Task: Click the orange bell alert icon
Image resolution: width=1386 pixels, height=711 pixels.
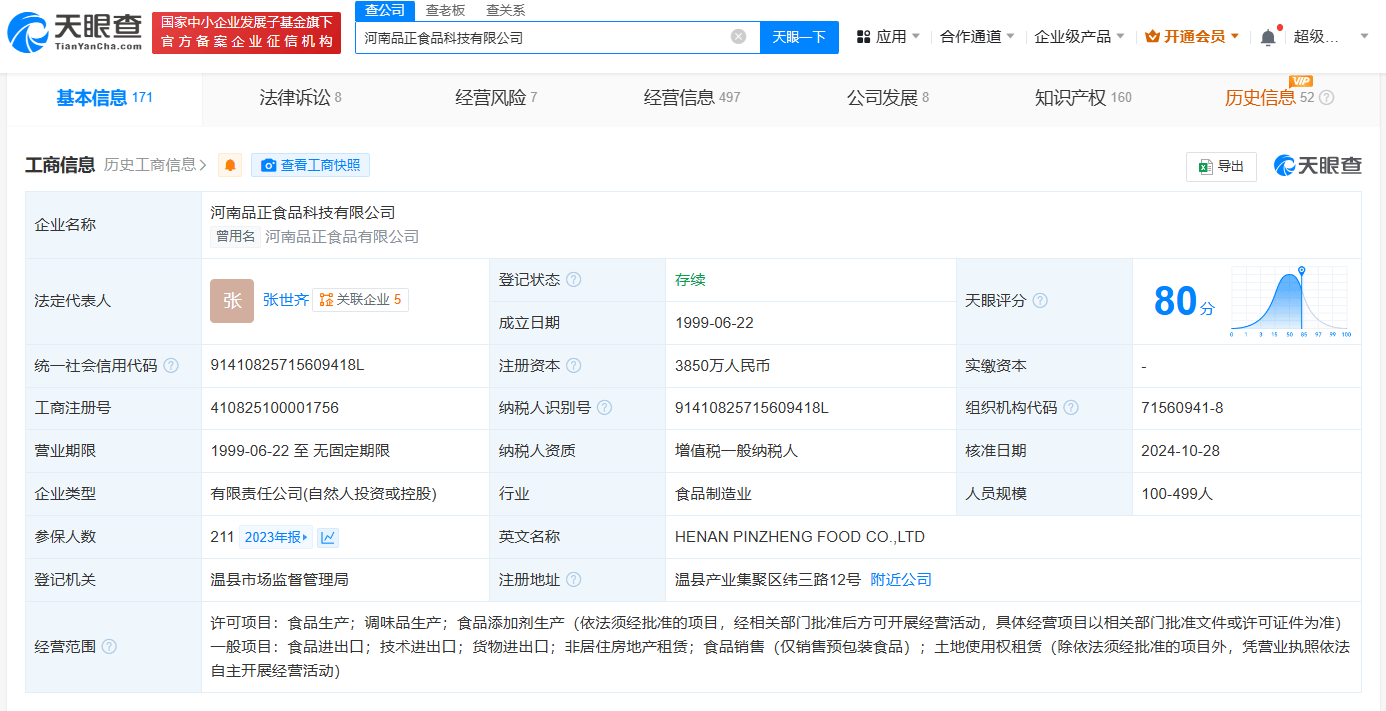Action: pyautogui.click(x=231, y=165)
